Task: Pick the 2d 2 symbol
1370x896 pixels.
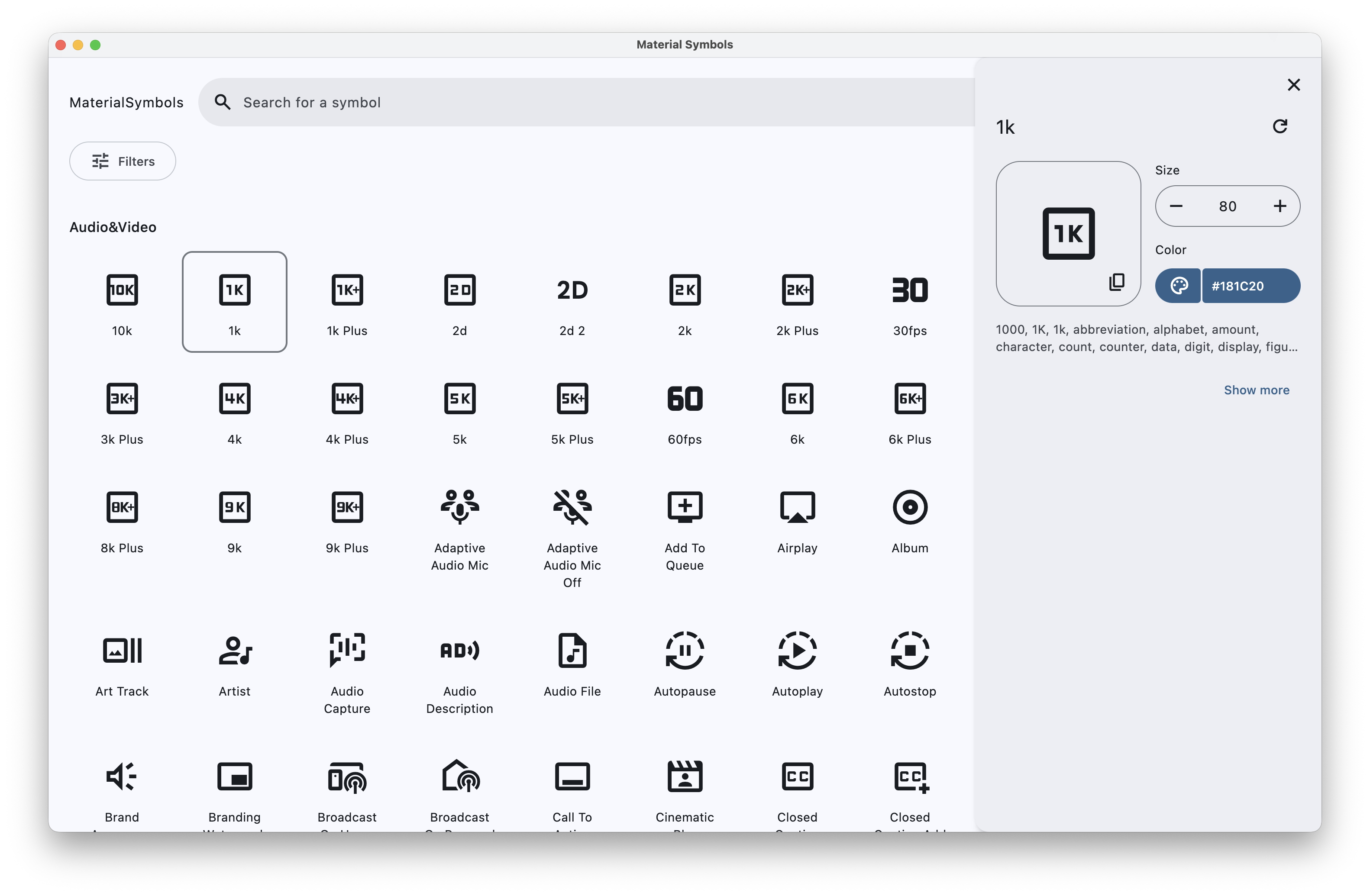Action: (572, 302)
